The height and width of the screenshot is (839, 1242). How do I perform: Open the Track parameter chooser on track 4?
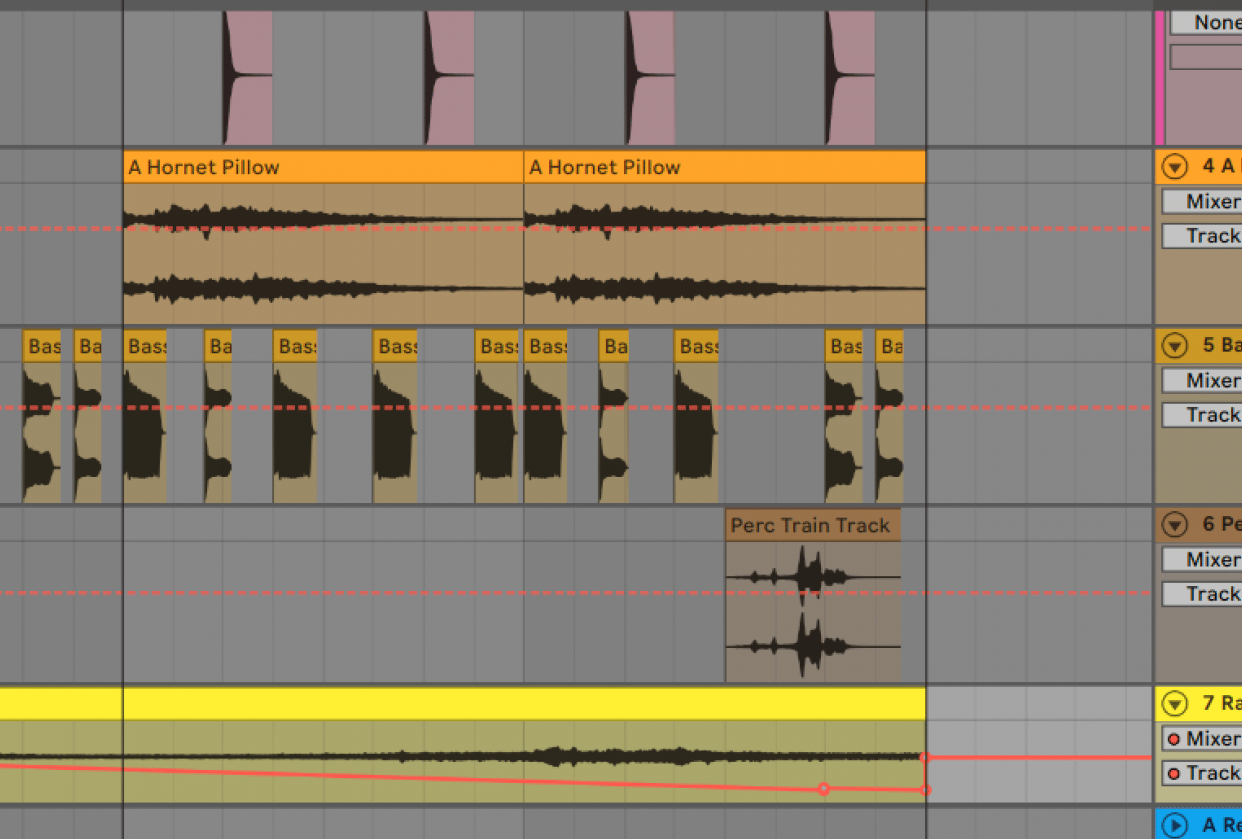click(x=1204, y=236)
